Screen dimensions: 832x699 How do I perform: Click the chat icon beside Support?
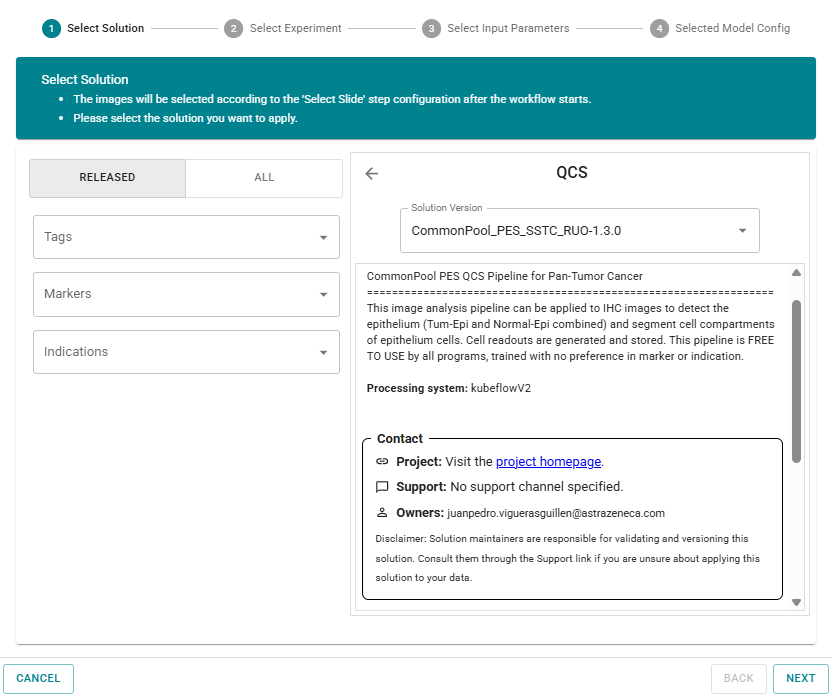coord(382,487)
